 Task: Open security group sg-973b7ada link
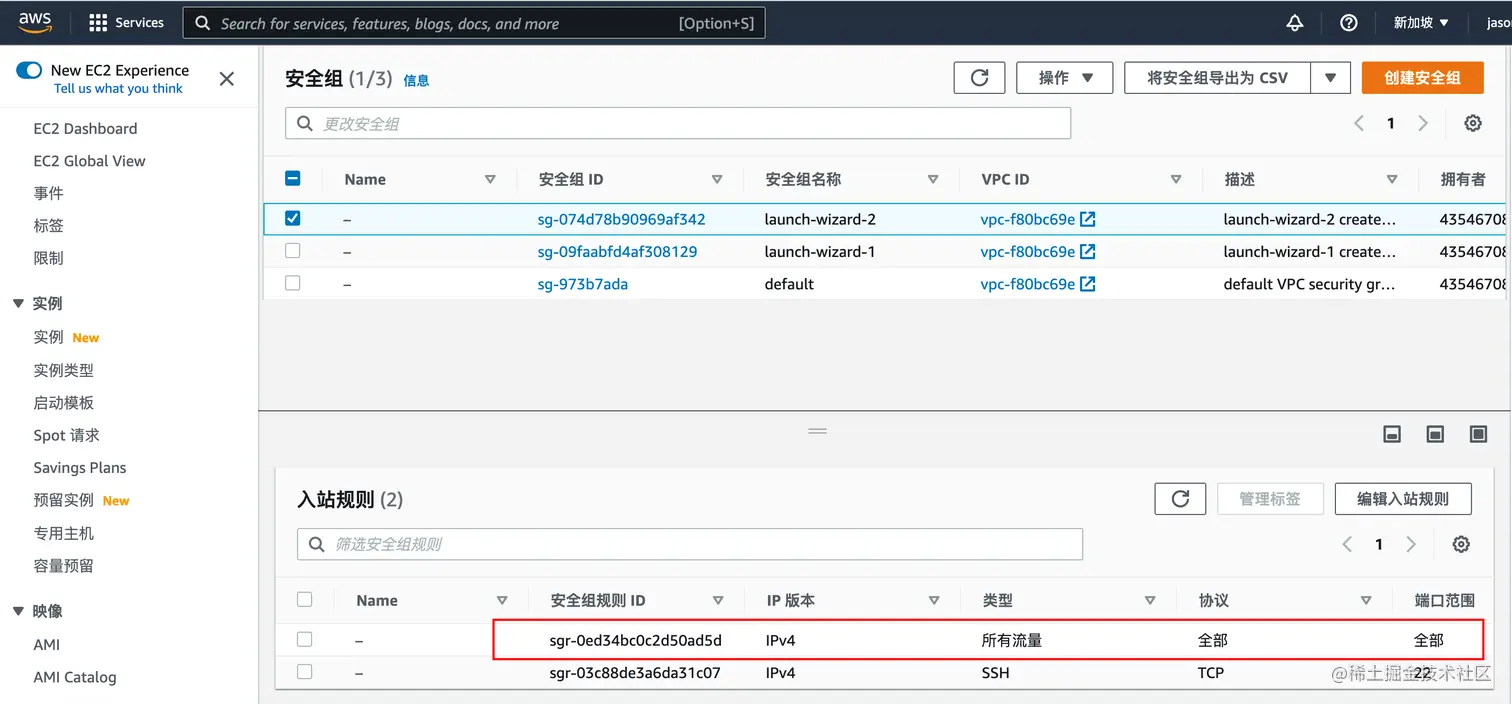(x=582, y=284)
